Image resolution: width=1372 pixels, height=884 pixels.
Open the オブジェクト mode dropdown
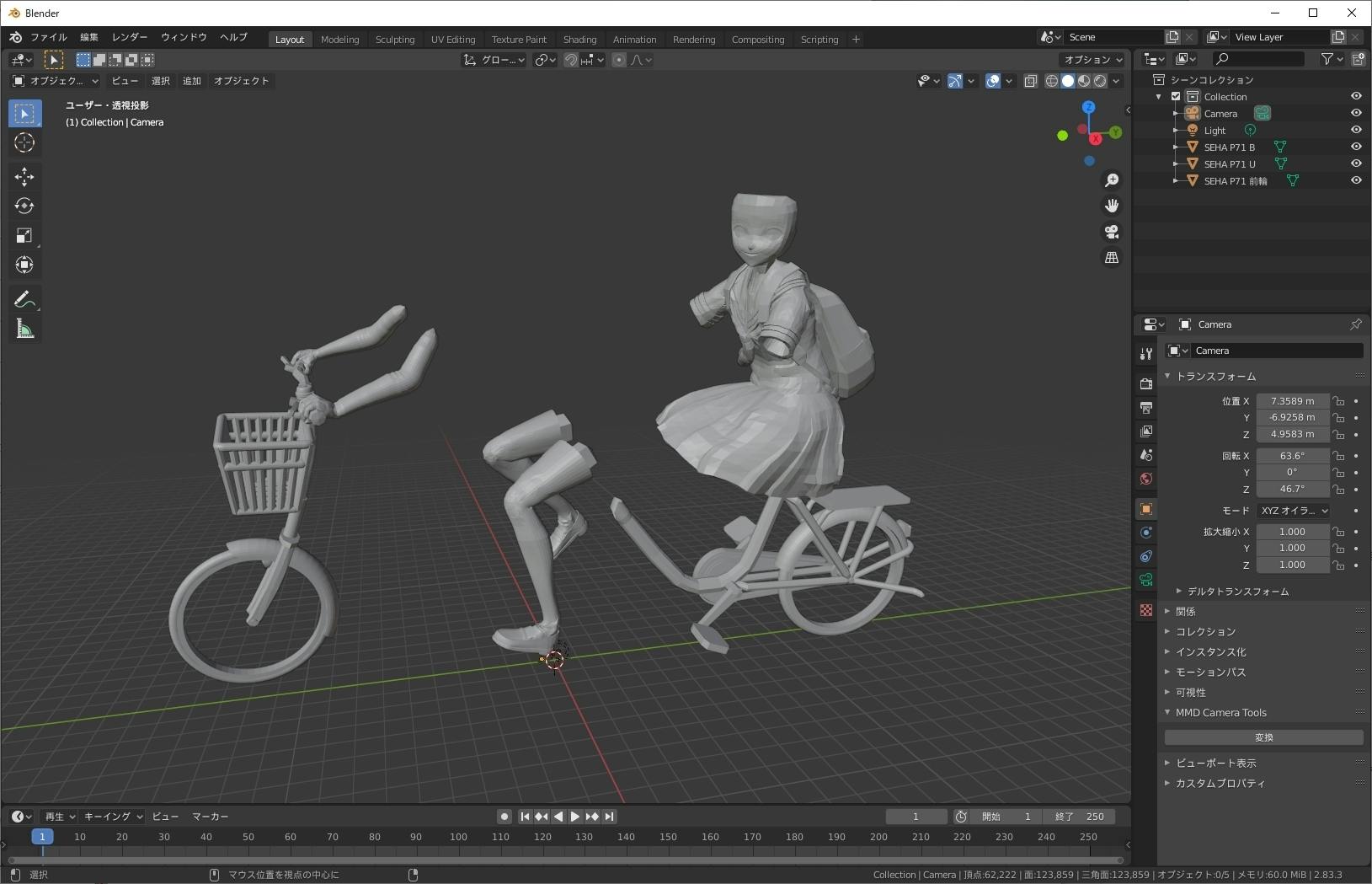[x=56, y=81]
